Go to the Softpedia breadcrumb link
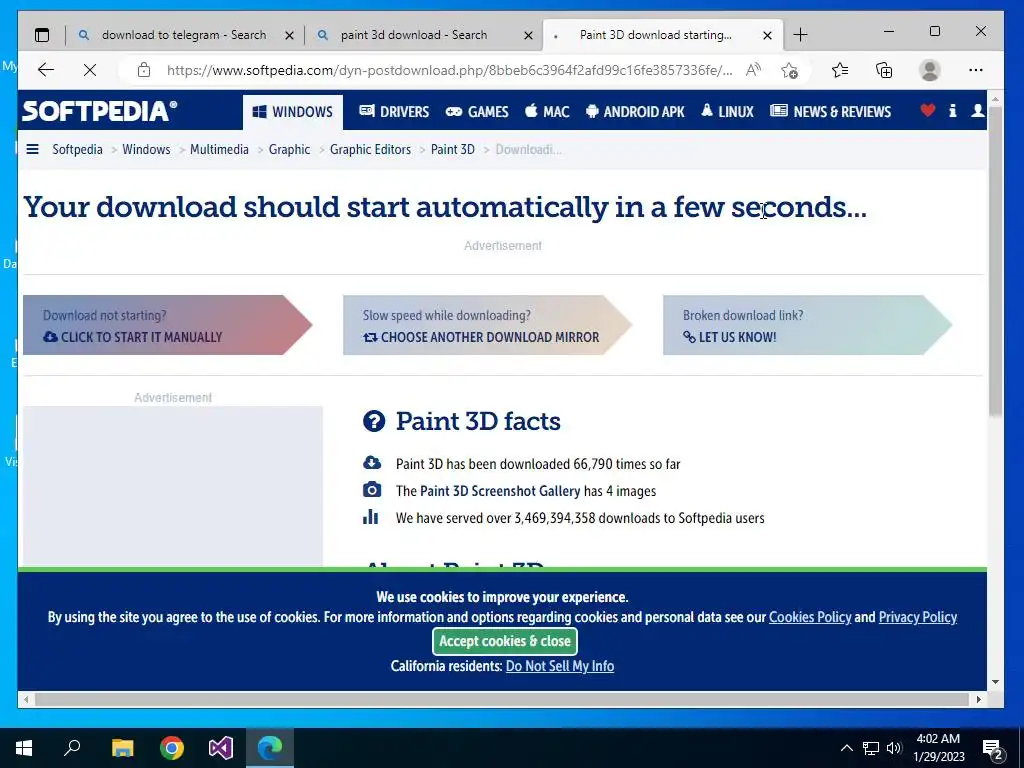 (77, 150)
